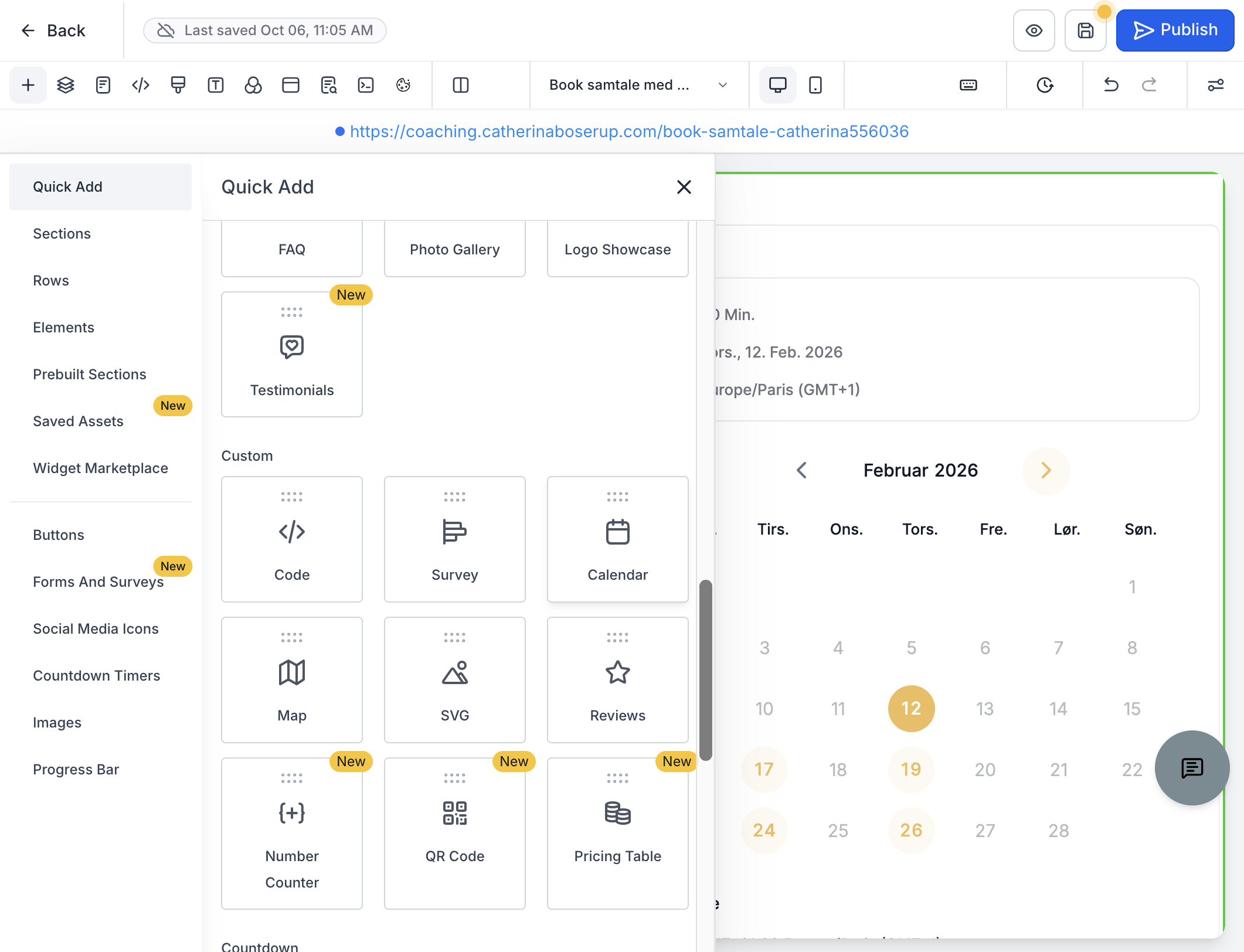Add the Reviews element

tap(618, 680)
